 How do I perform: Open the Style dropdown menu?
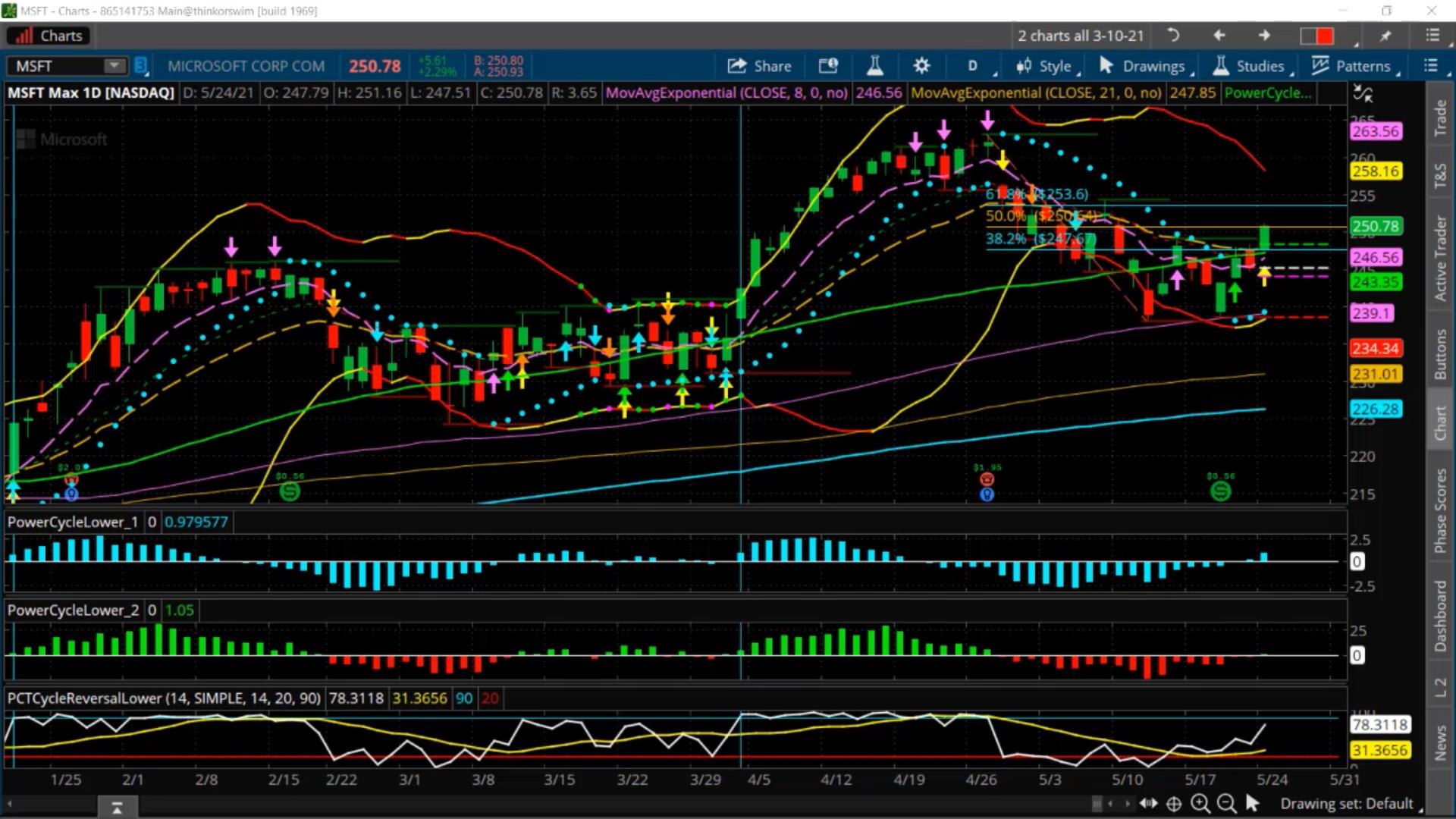pyautogui.click(x=1046, y=66)
